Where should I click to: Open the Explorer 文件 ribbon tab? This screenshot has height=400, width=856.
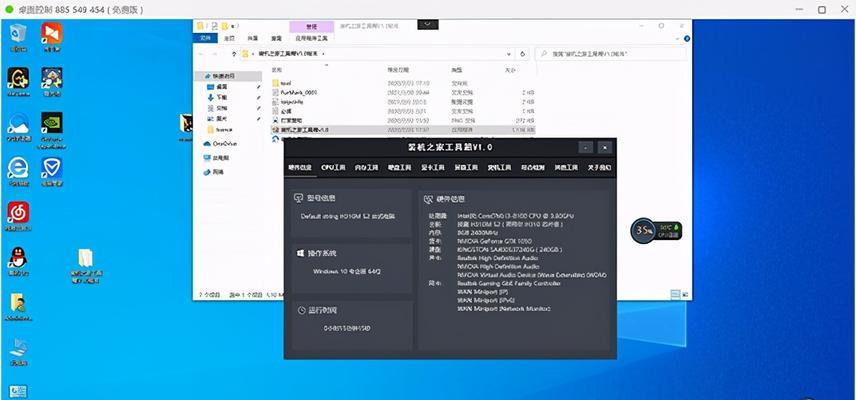tap(205, 38)
